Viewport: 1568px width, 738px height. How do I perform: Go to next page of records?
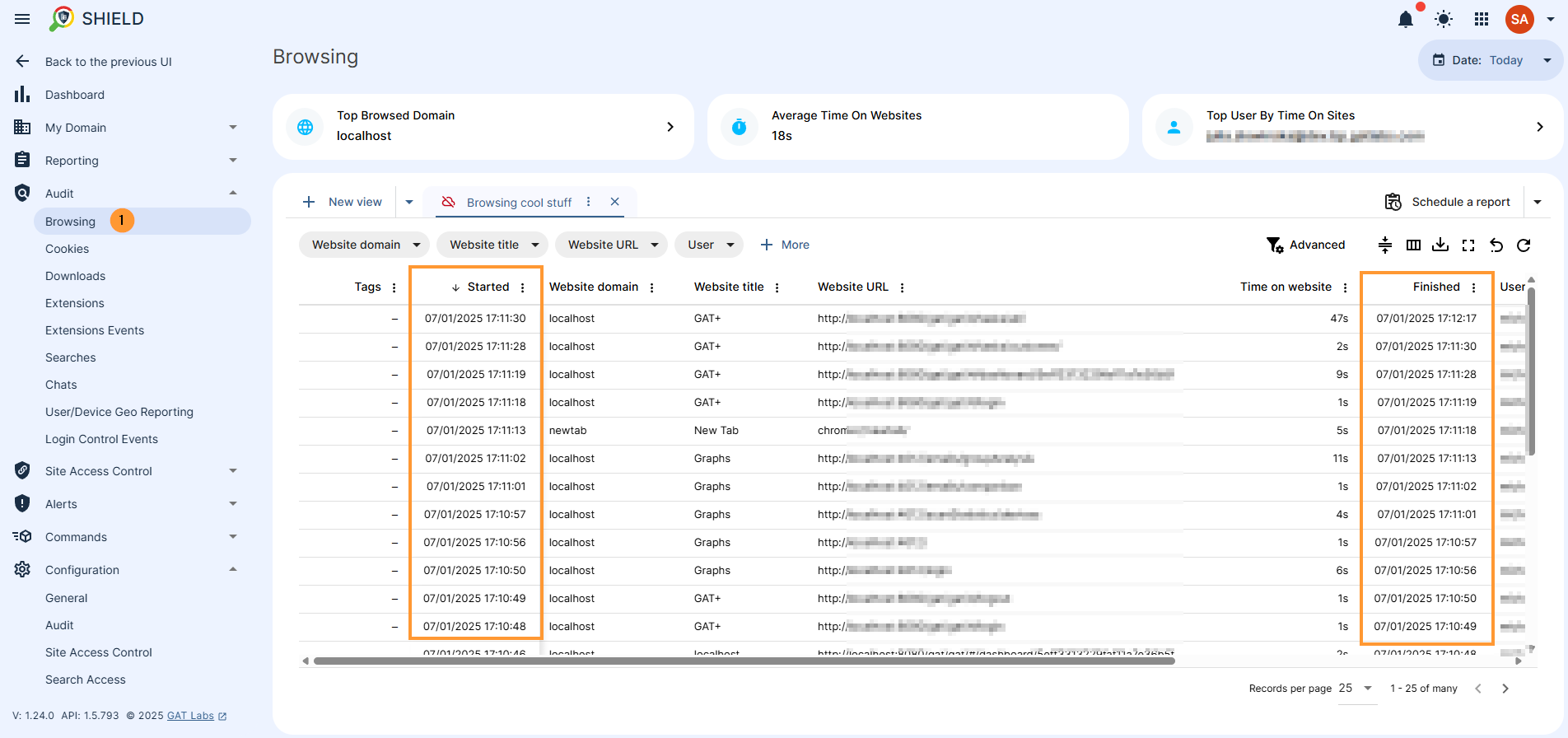(x=1505, y=689)
